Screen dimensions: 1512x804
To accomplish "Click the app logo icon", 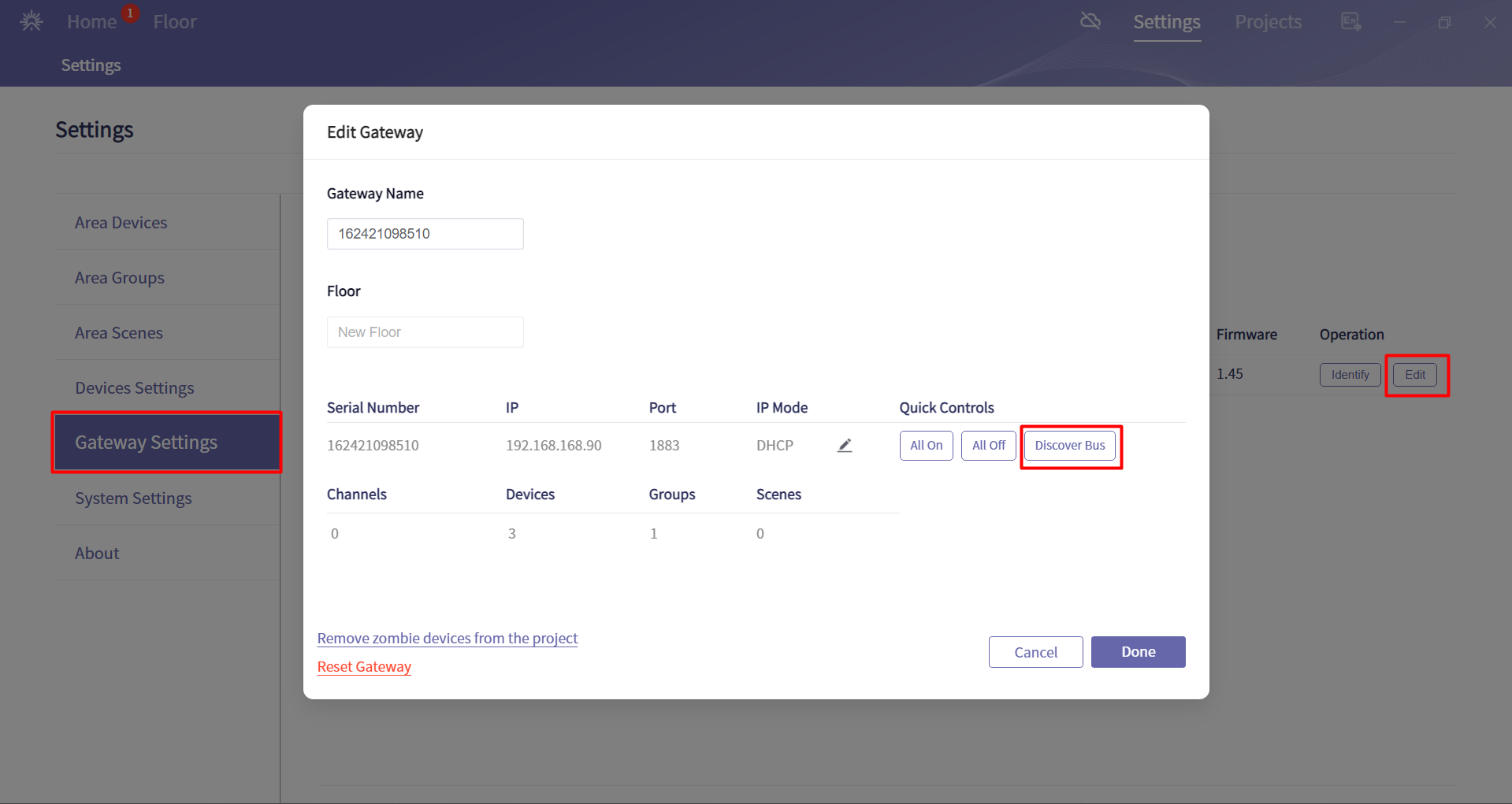I will click(x=32, y=21).
